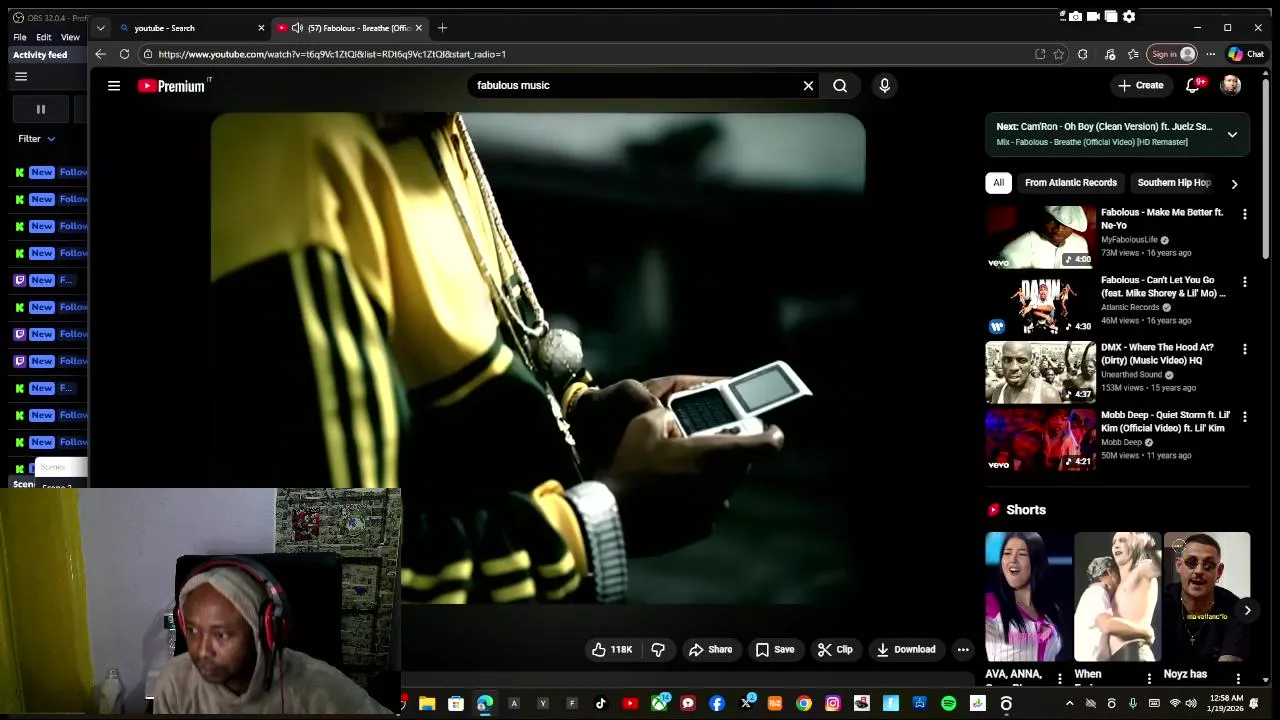Show more filter chips arrow
Image resolution: width=1280 pixels, height=720 pixels.
click(x=1234, y=184)
